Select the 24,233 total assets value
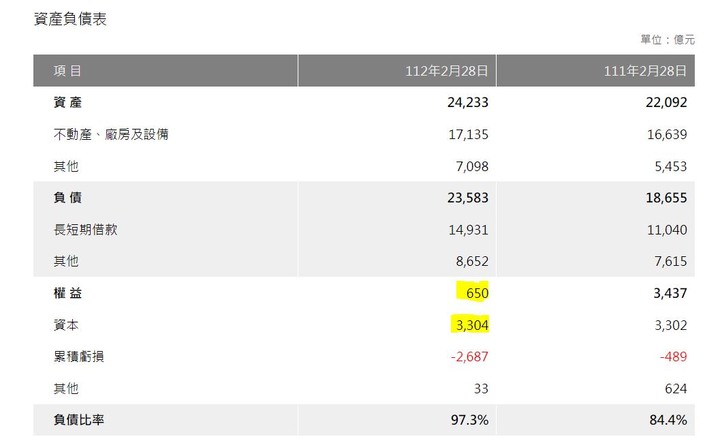Viewport: 720px width, 441px height. [x=467, y=102]
